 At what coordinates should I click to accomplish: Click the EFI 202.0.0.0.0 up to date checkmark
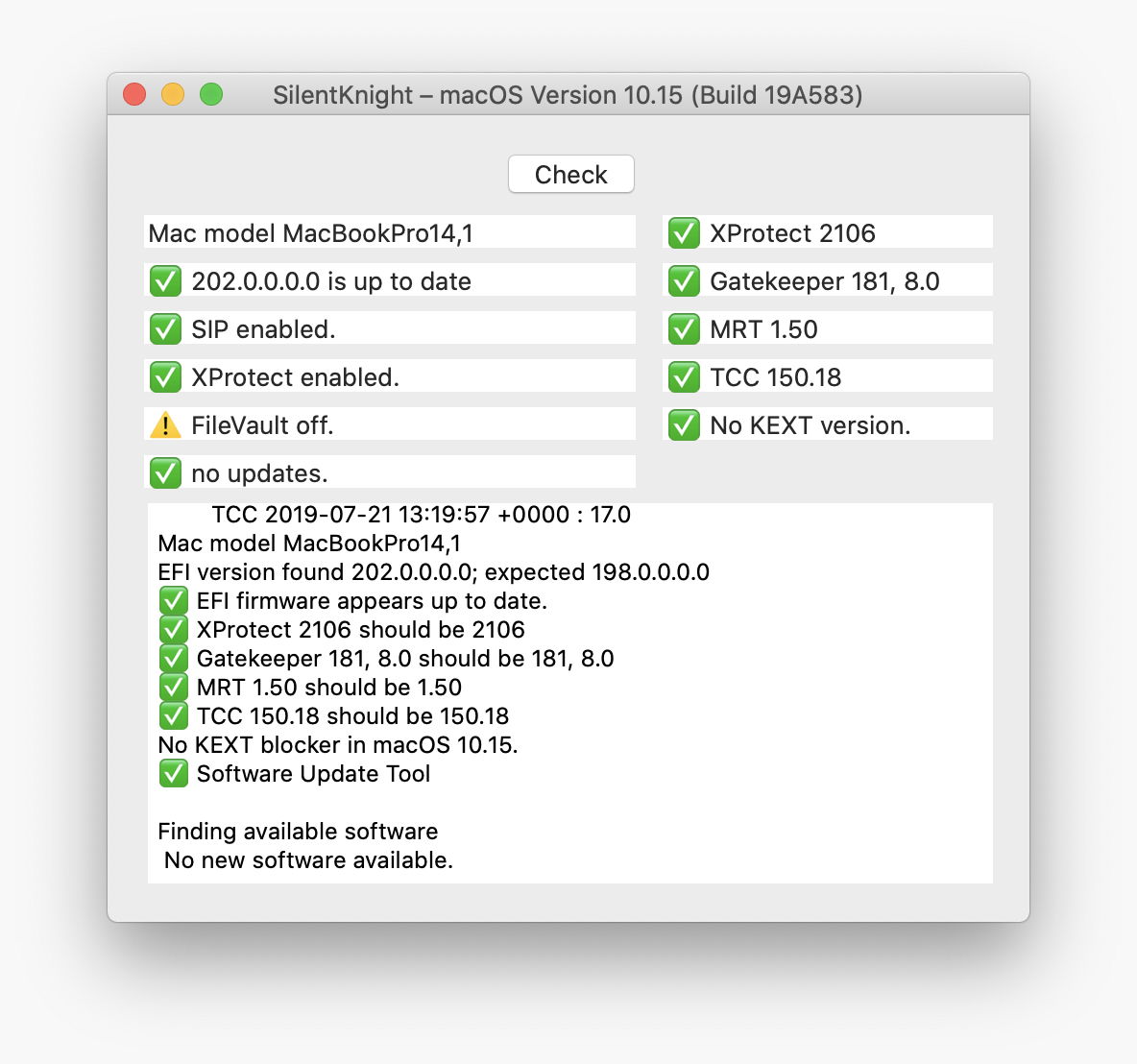pyautogui.click(x=165, y=281)
